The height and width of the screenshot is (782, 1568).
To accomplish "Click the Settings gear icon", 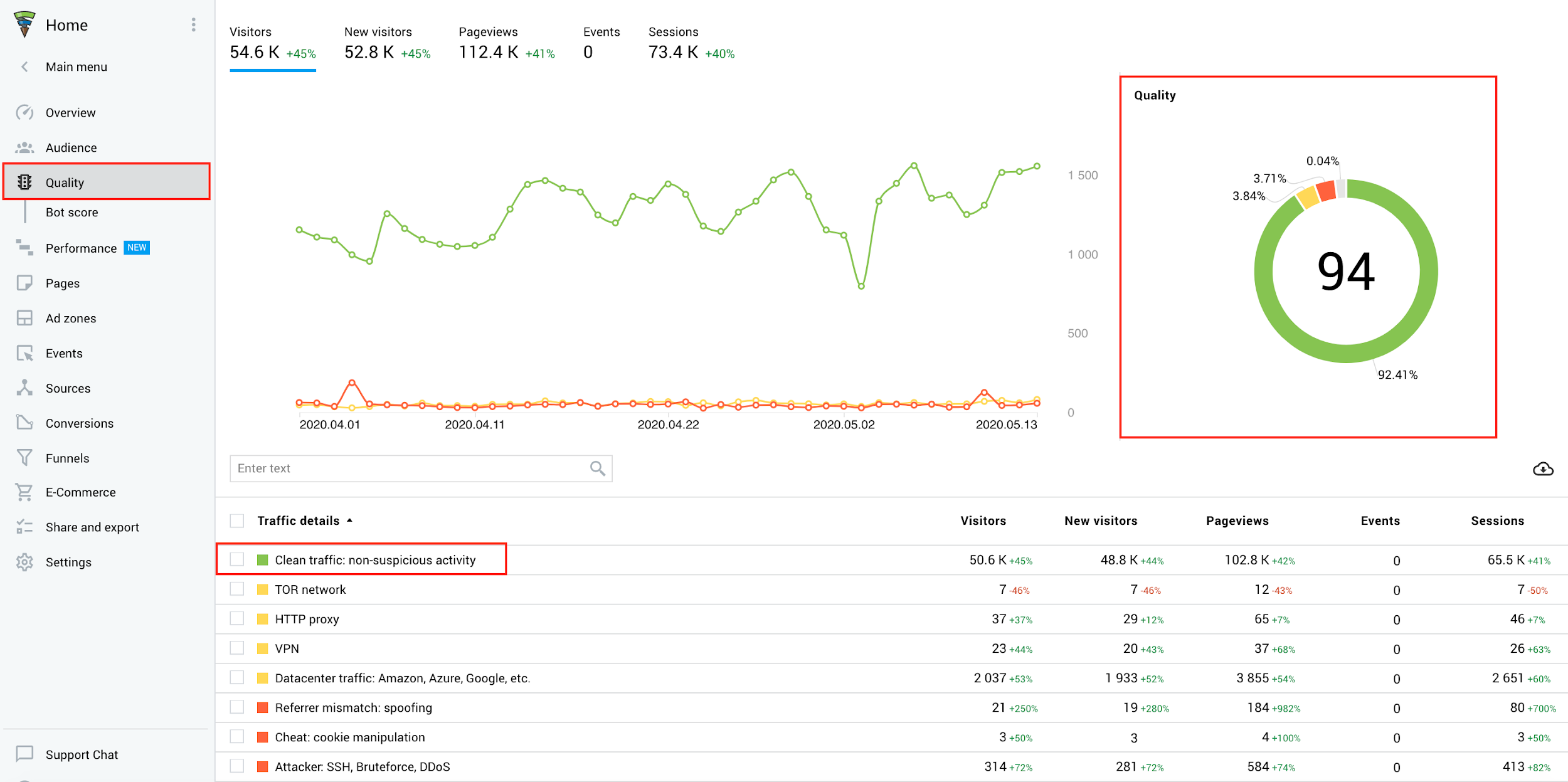I will click(x=24, y=563).
